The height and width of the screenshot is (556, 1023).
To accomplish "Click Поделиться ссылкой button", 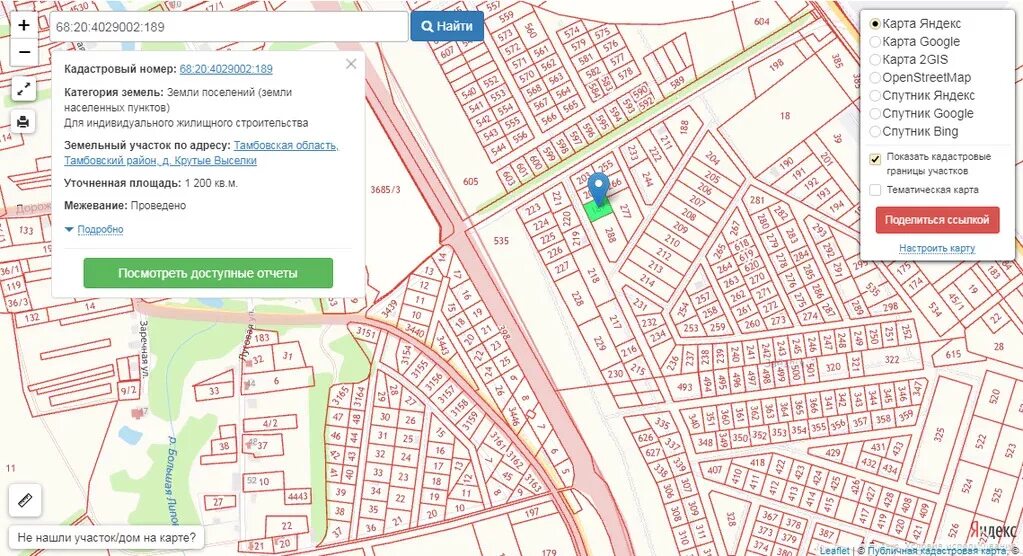I will [x=937, y=220].
